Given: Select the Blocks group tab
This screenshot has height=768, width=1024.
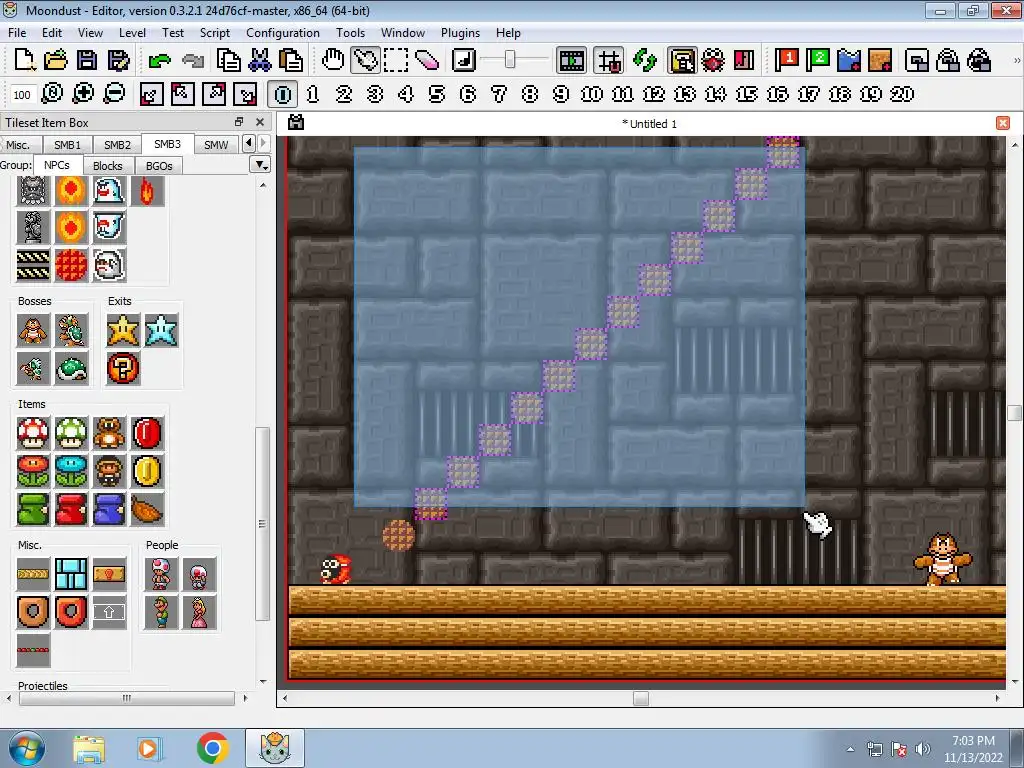Looking at the screenshot, I should pos(108,166).
